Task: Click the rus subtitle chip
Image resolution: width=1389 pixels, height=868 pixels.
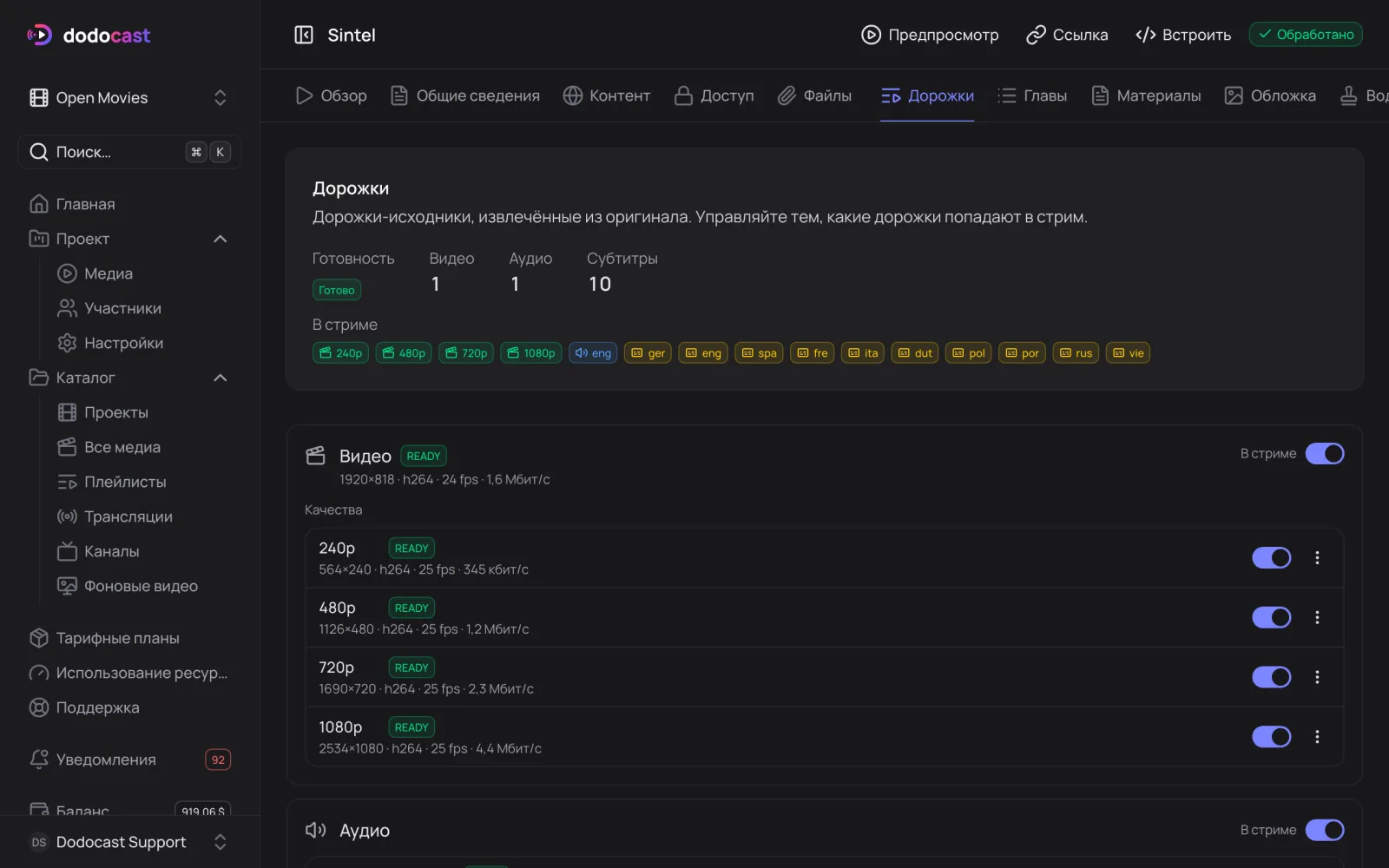Action: [x=1076, y=353]
